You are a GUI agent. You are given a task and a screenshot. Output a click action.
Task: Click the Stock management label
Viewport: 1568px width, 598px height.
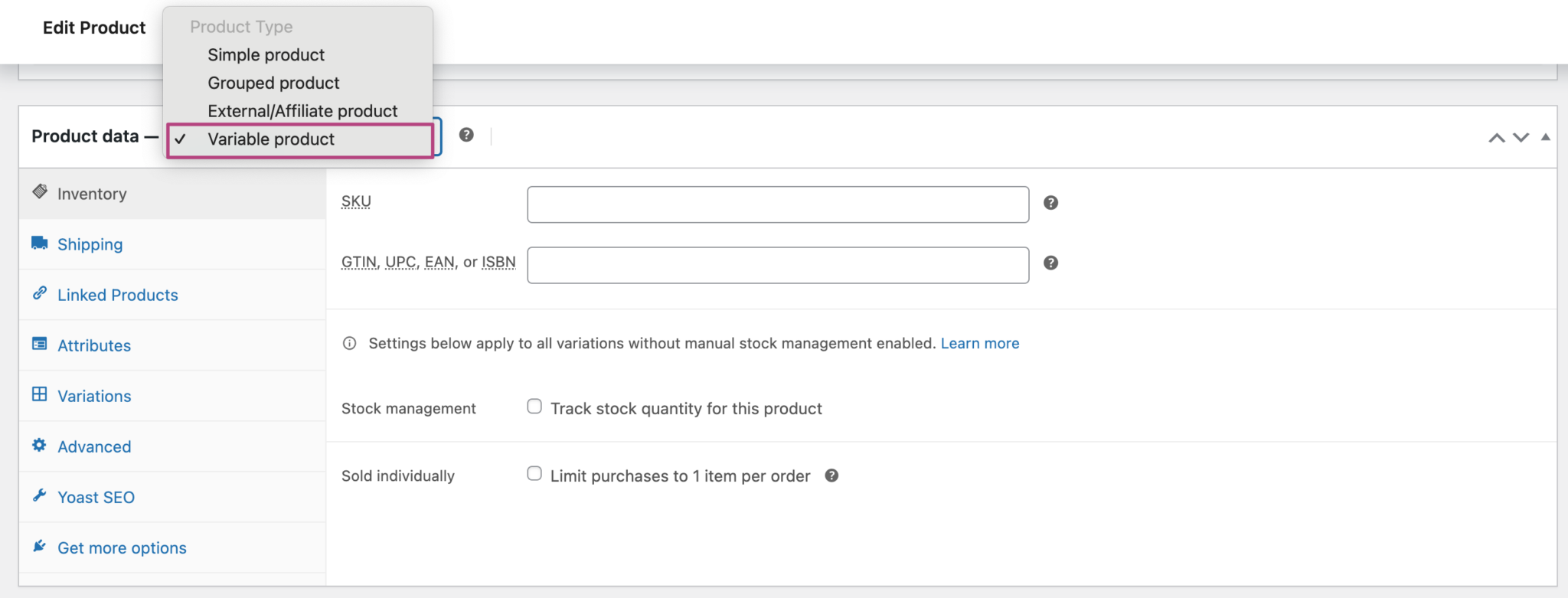(409, 408)
